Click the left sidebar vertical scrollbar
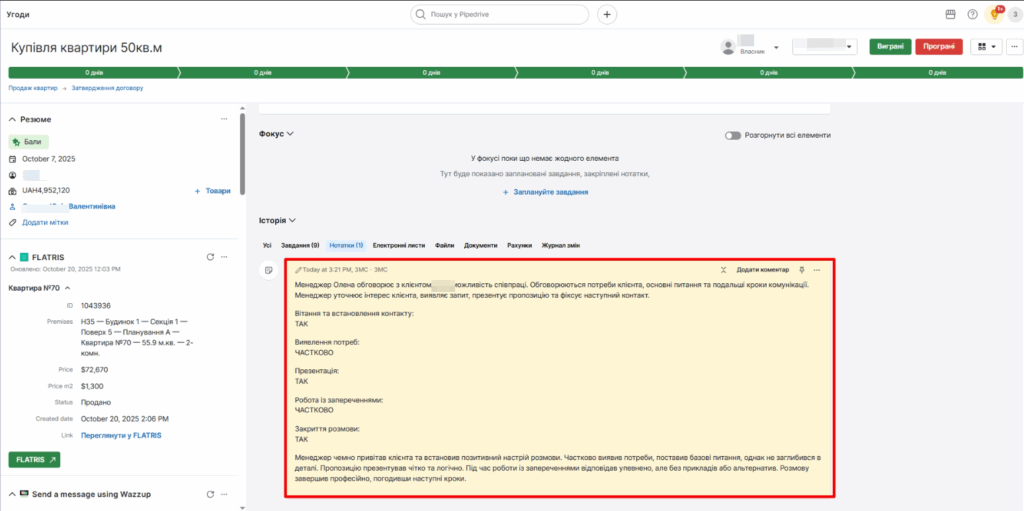 (242, 154)
